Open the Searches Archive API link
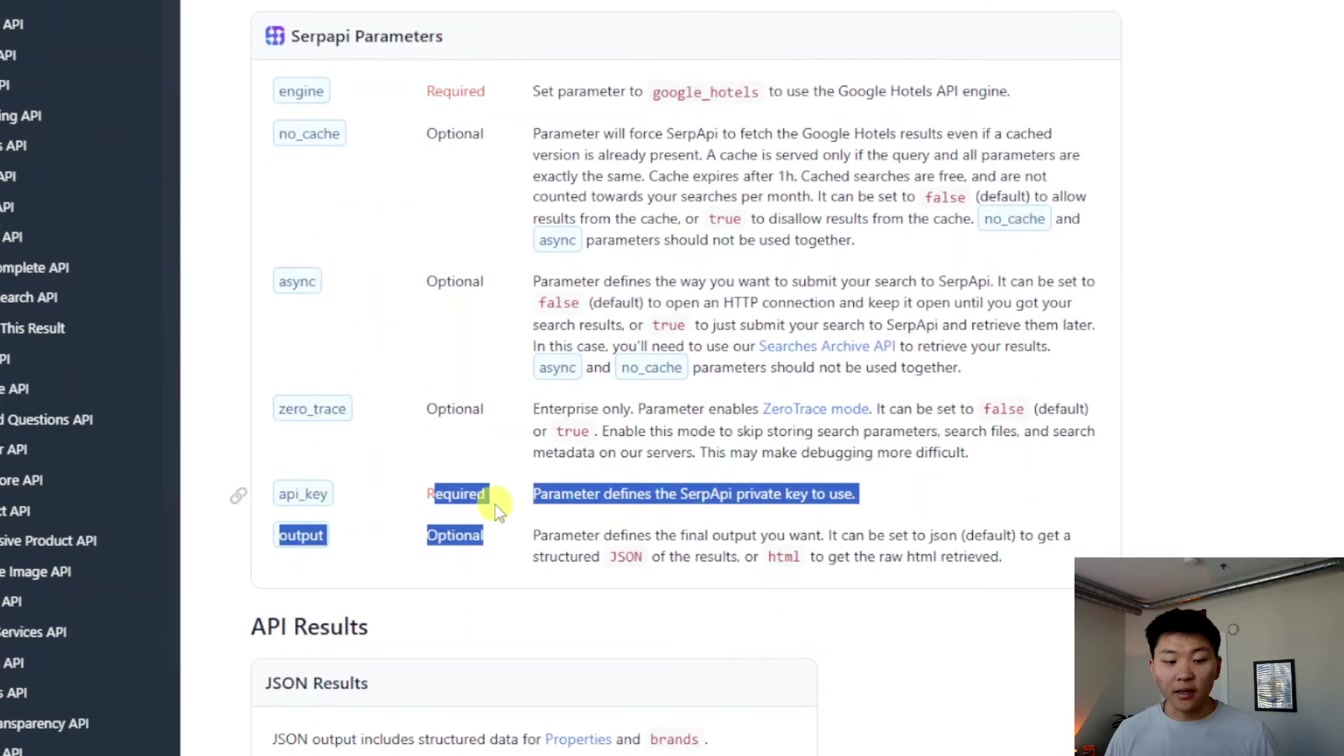 [x=827, y=346]
